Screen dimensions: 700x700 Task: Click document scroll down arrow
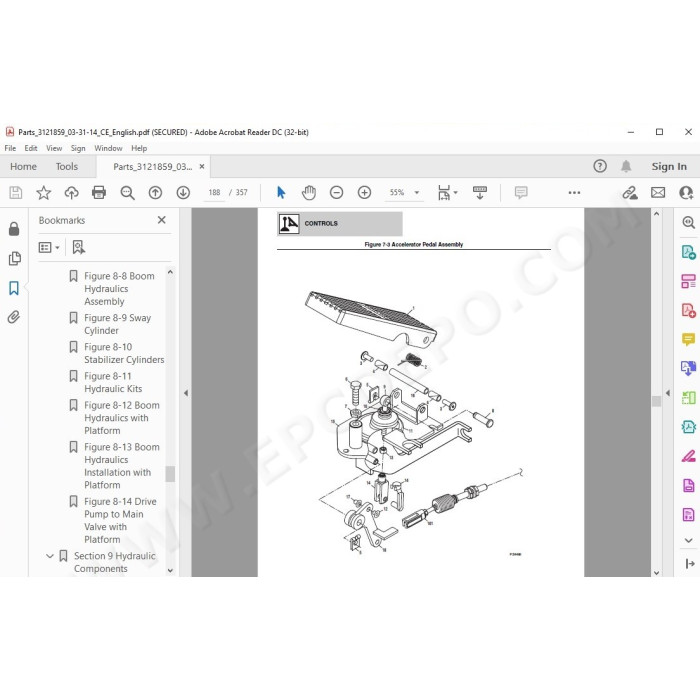click(x=656, y=572)
